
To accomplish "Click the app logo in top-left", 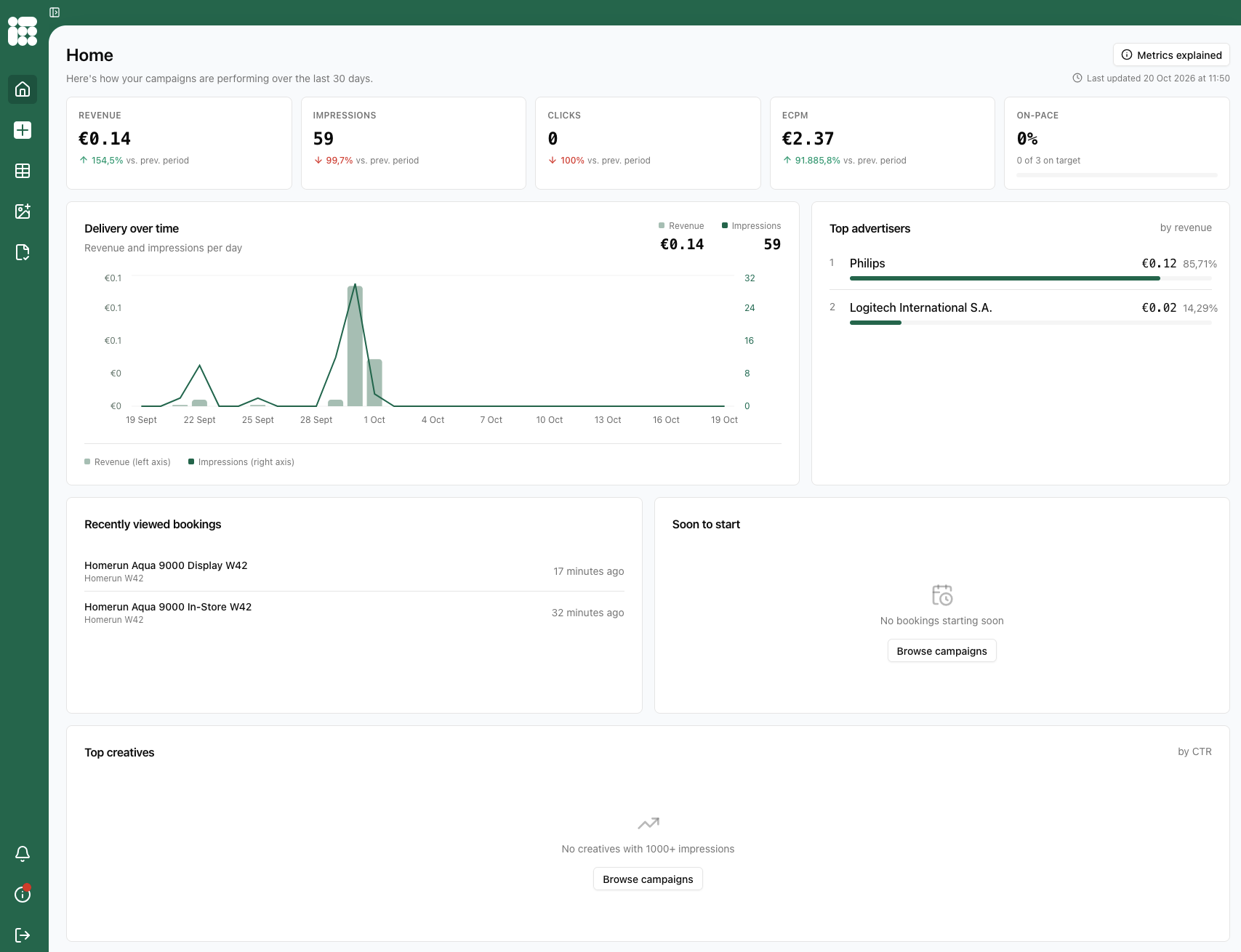I will click(23, 31).
